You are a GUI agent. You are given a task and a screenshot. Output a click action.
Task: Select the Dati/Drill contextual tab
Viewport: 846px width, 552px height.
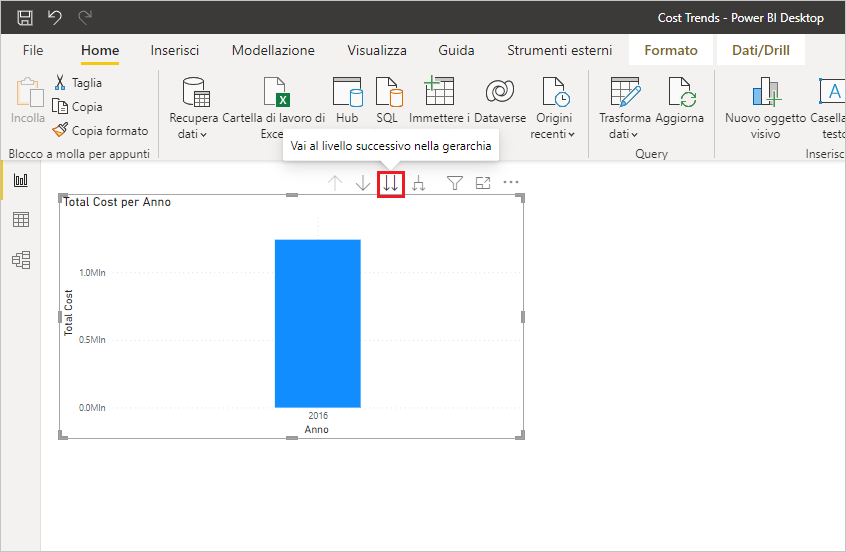pyautogui.click(x=761, y=50)
